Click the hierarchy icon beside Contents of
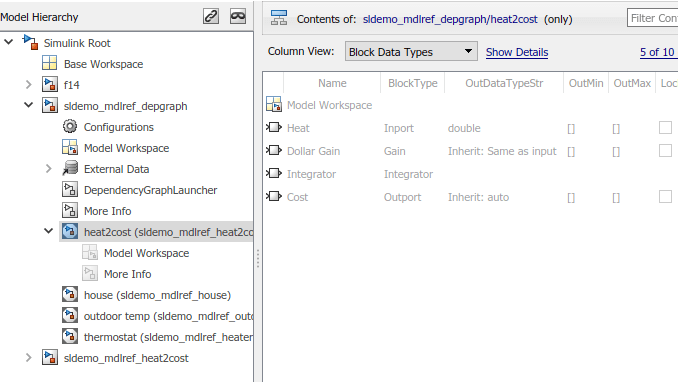 click(x=279, y=18)
